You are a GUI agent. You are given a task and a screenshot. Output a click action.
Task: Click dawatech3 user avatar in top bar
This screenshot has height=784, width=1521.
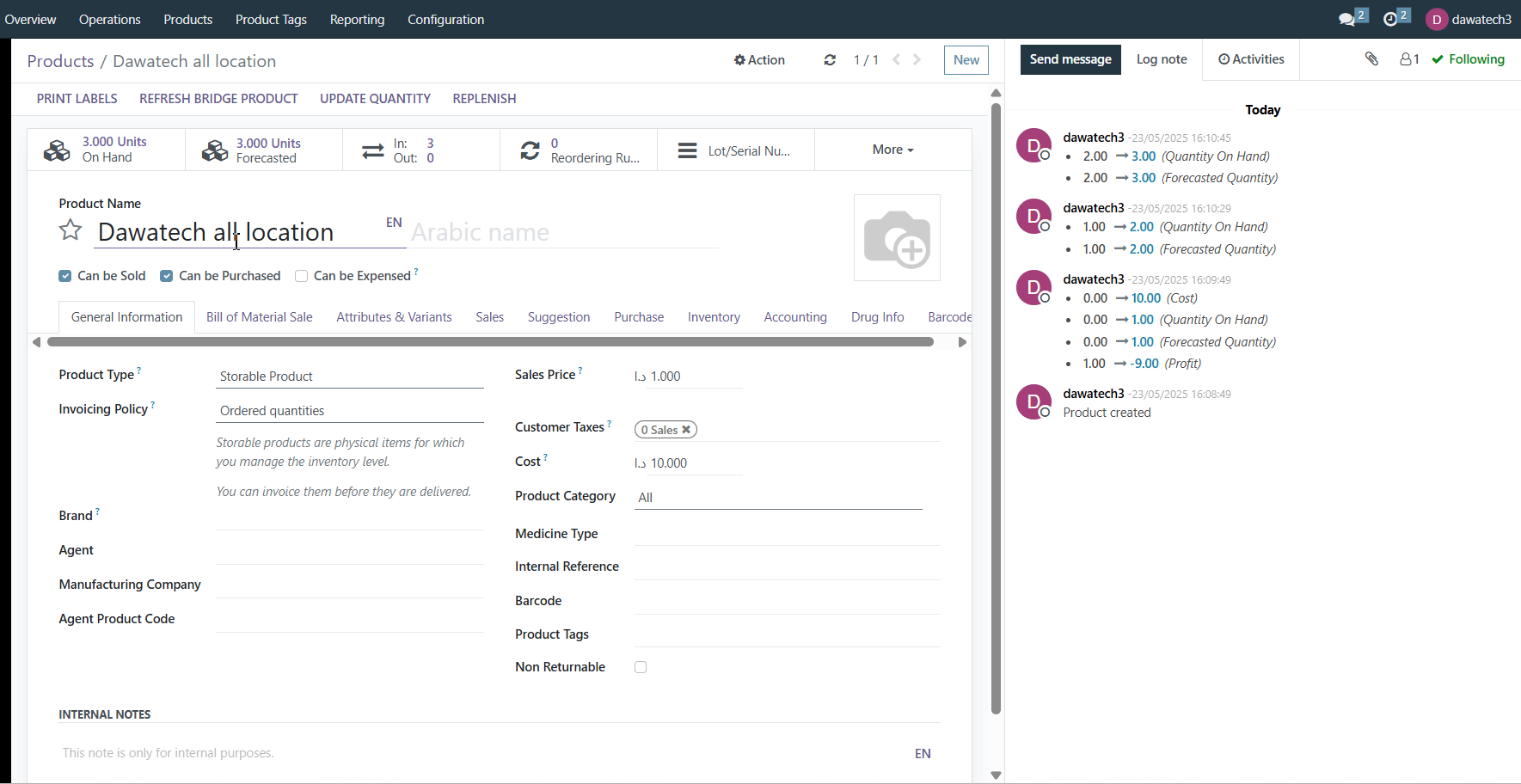click(1437, 19)
